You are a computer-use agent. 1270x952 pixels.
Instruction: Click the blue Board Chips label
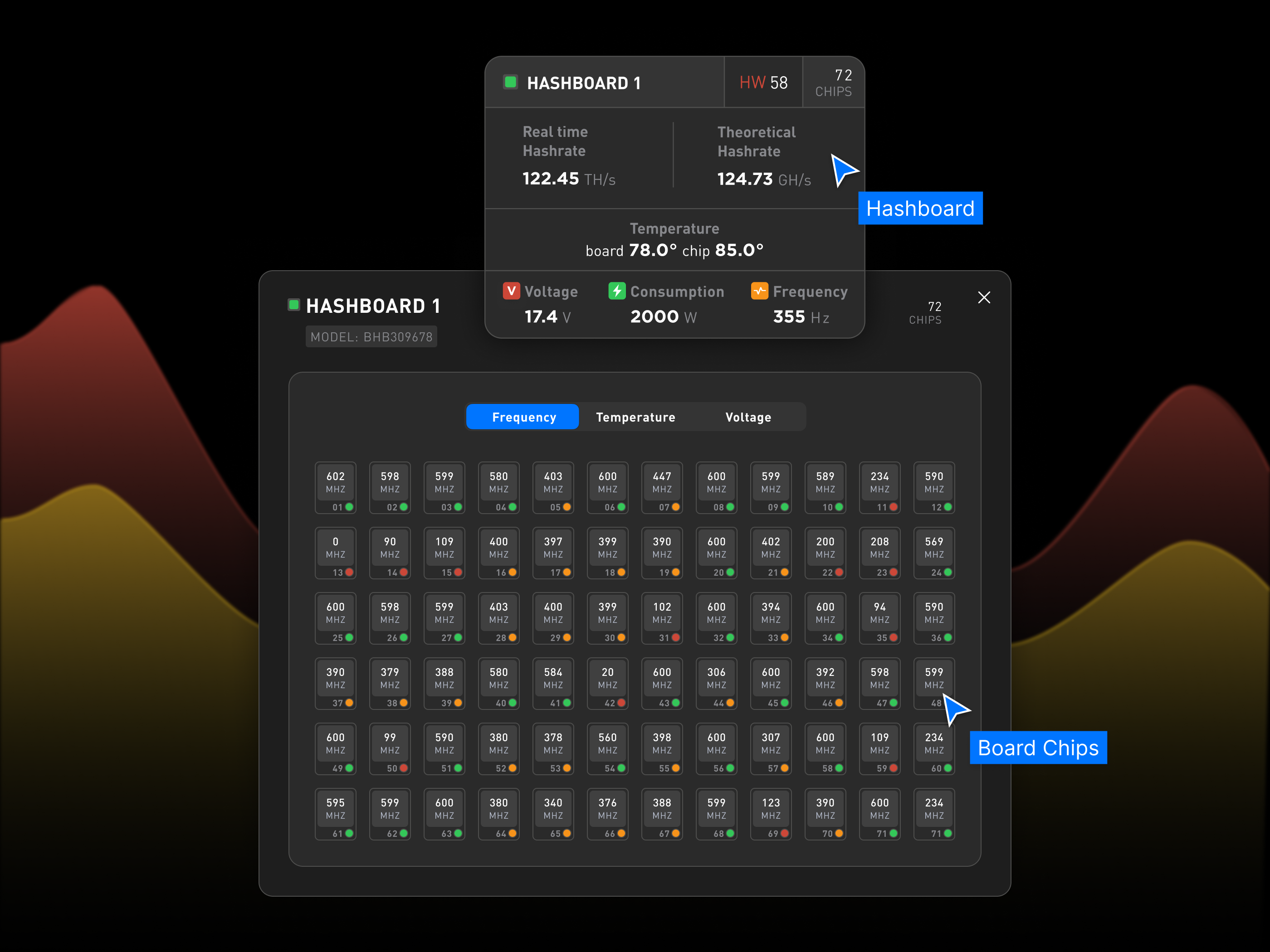click(1038, 748)
